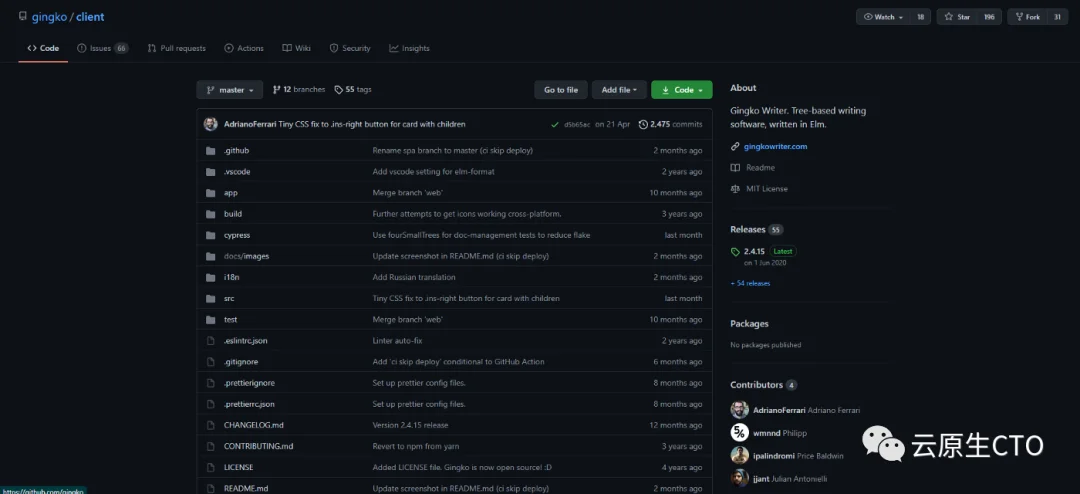This screenshot has width=1080, height=494.
Task: Open the Watch notifications dropdown
Action: 883,17
